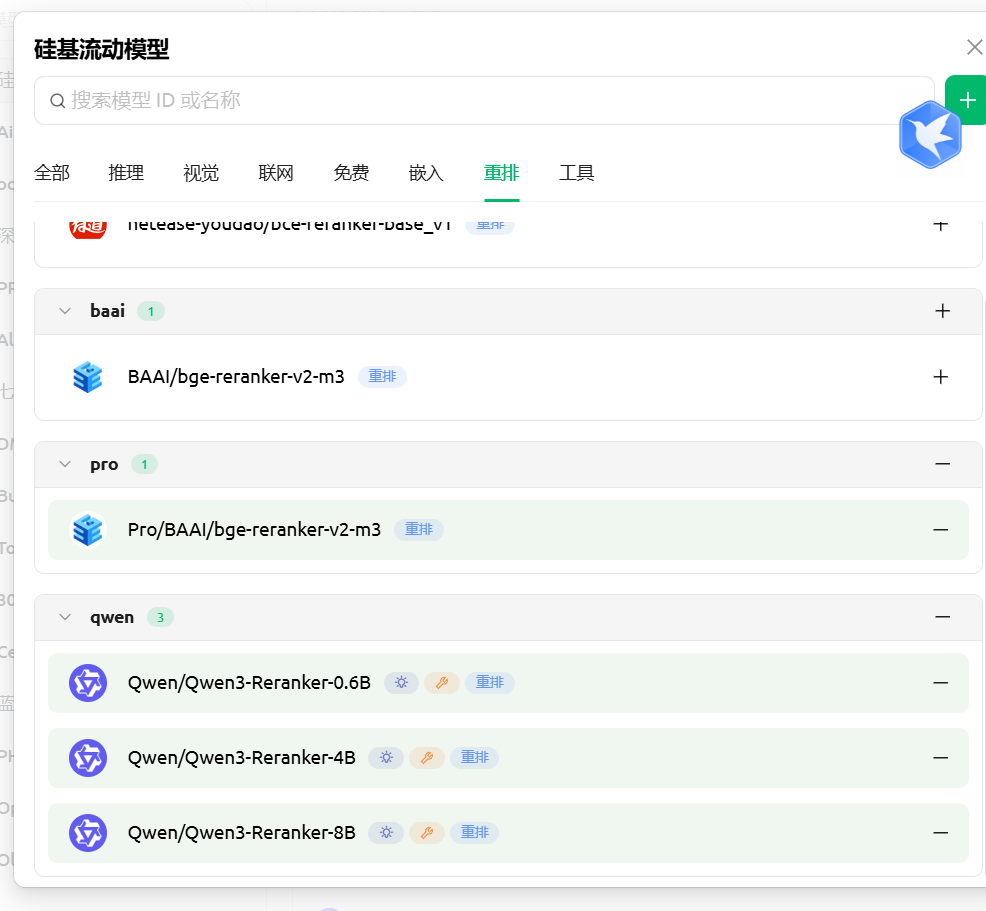Switch to the 免费 tab

click(352, 173)
